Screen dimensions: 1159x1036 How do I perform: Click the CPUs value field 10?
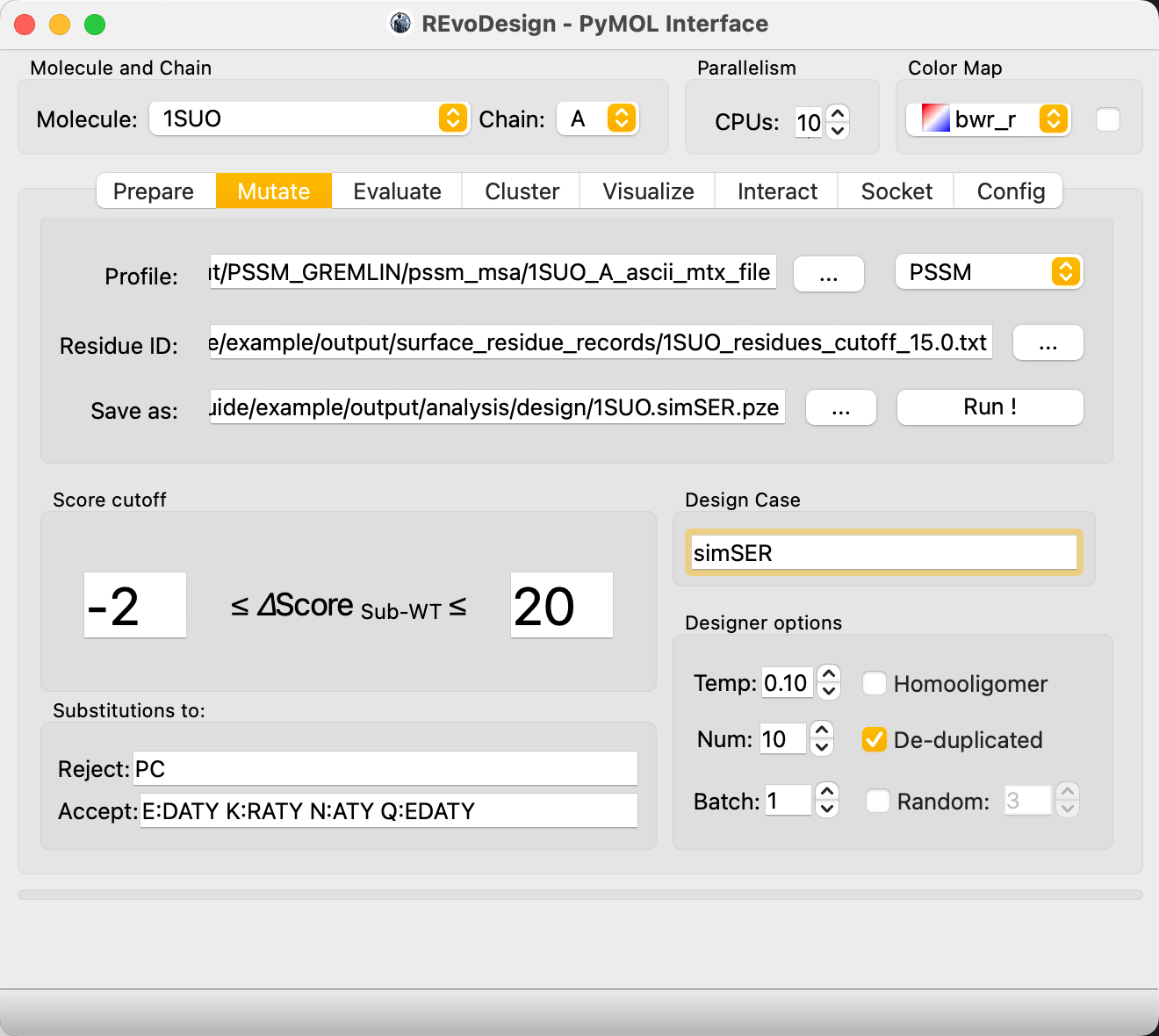coord(809,122)
